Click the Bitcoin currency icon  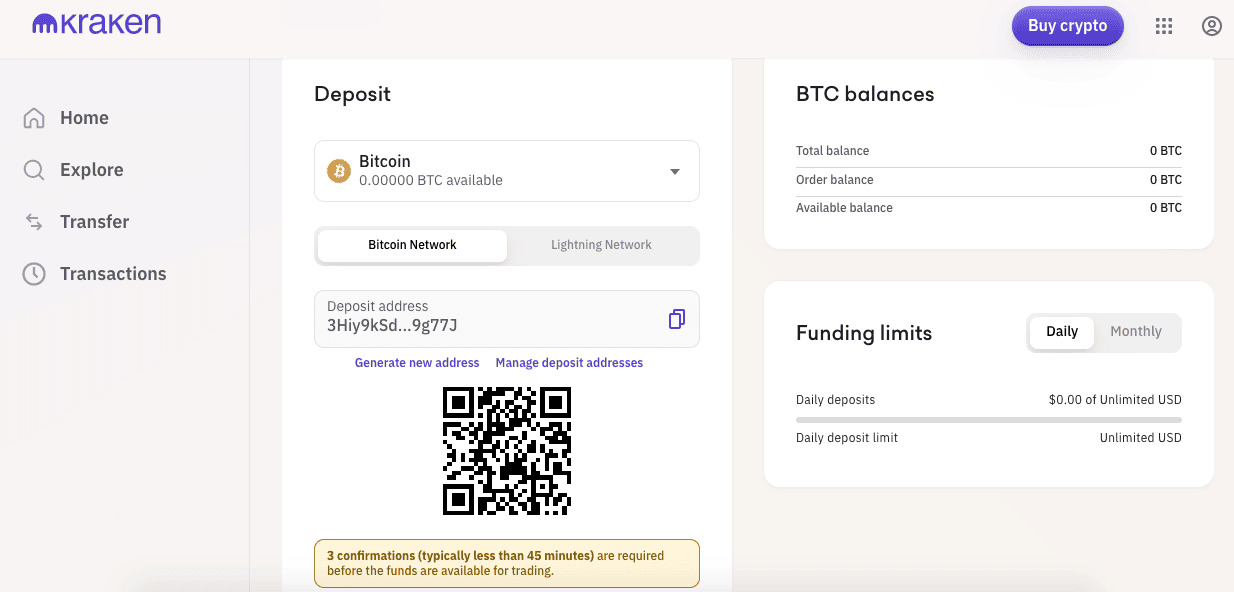pos(339,170)
